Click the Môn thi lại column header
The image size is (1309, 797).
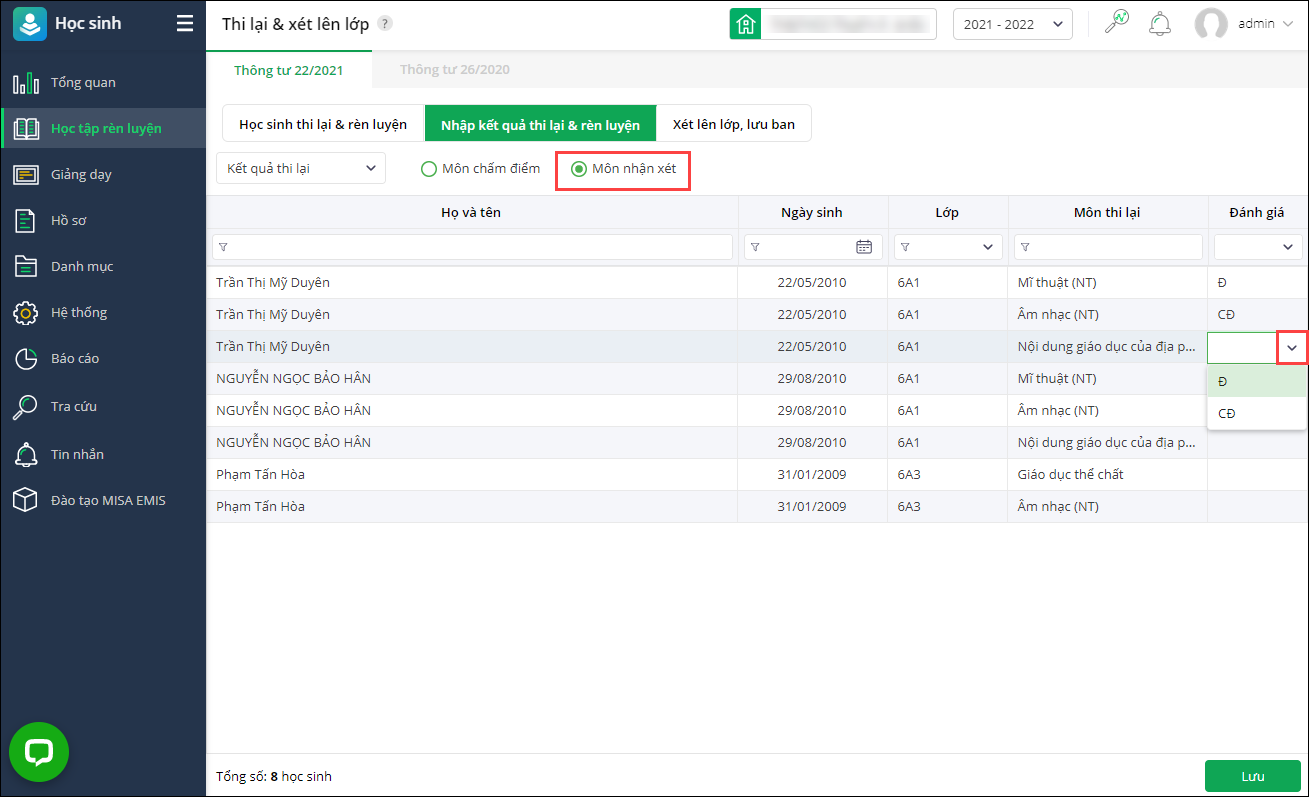[1108, 212]
